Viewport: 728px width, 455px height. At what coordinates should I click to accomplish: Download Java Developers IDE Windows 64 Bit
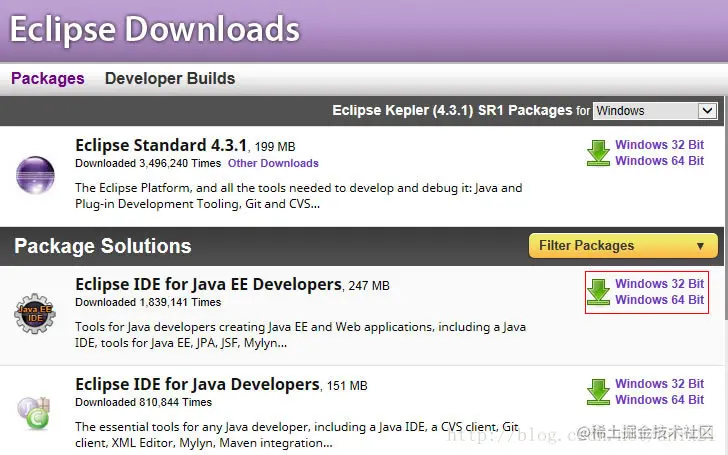[659, 400]
